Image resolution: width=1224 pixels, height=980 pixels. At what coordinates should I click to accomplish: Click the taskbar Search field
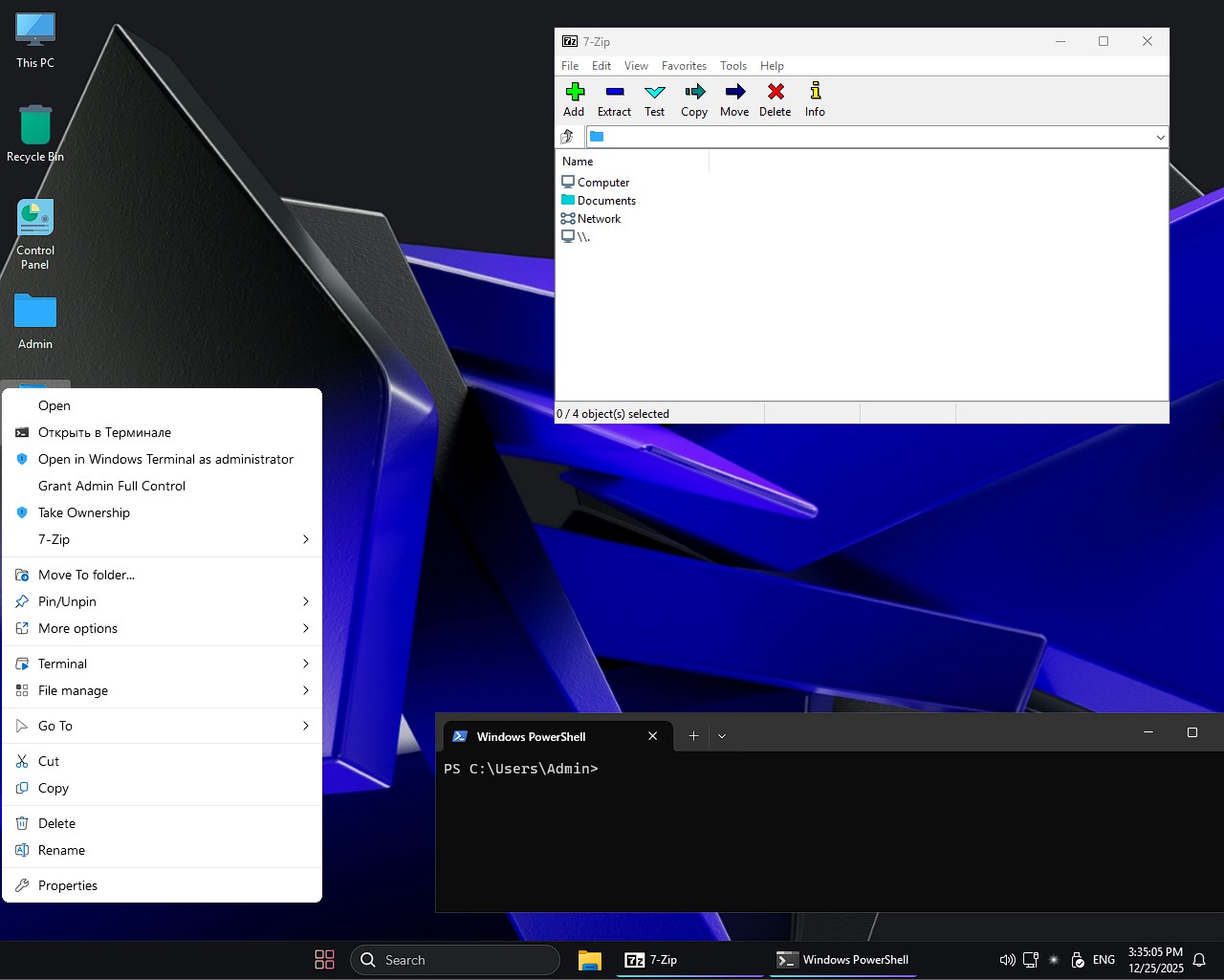click(454, 959)
